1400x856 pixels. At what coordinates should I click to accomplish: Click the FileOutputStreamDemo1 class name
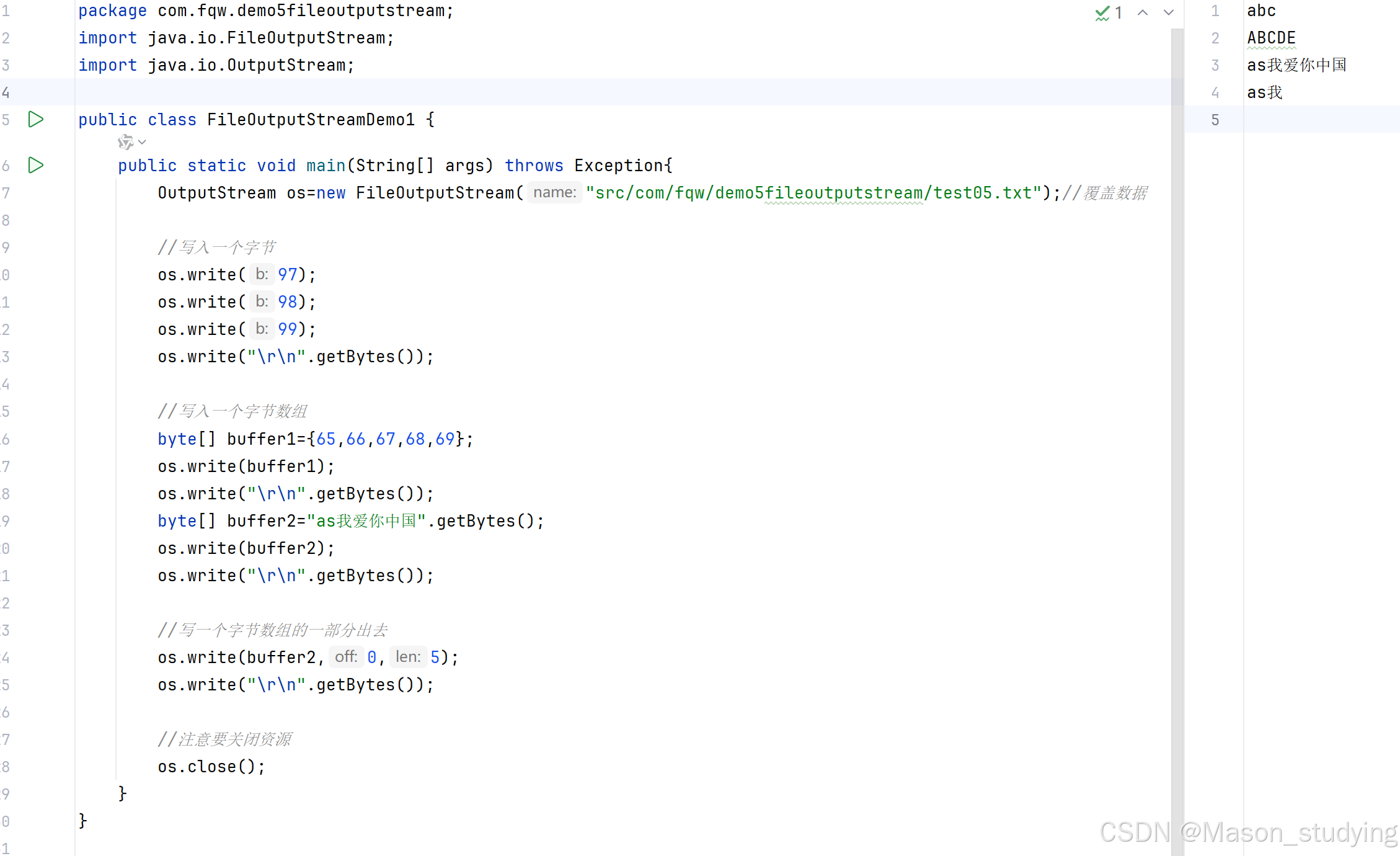pyautogui.click(x=310, y=119)
